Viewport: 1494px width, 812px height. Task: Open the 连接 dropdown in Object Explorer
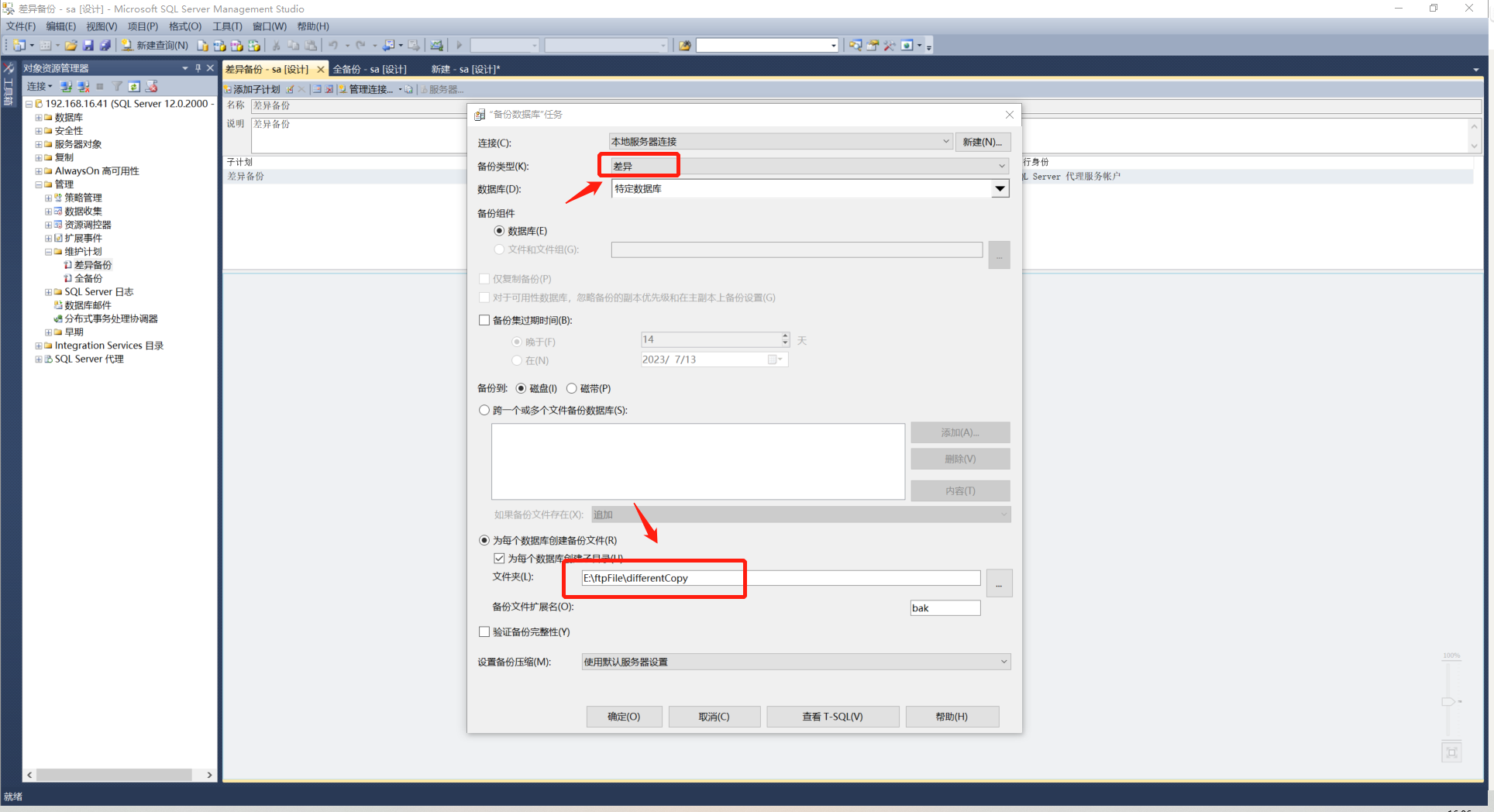click(x=40, y=86)
